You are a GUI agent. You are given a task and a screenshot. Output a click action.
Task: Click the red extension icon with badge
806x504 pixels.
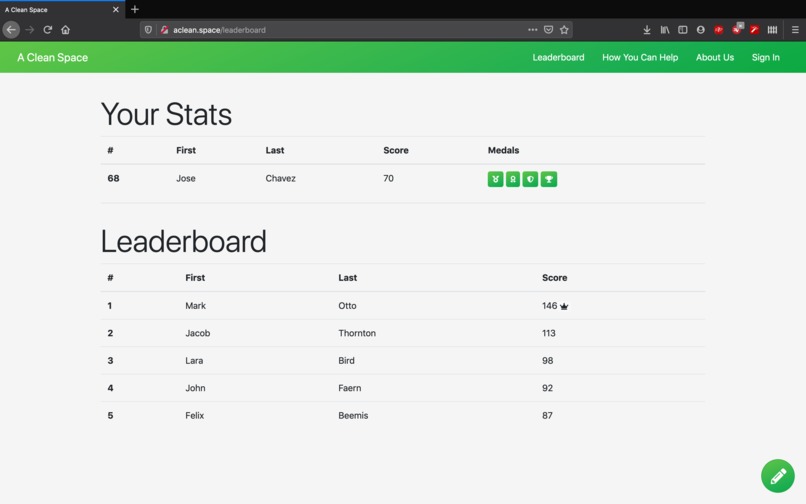(737, 29)
